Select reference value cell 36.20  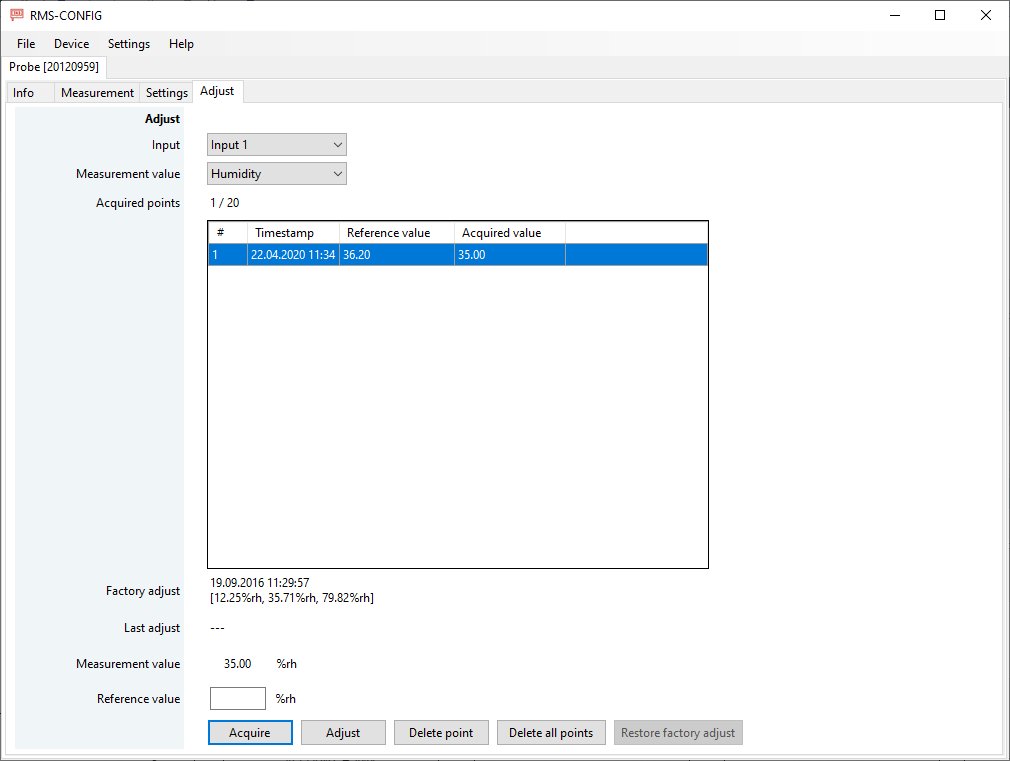pos(397,255)
